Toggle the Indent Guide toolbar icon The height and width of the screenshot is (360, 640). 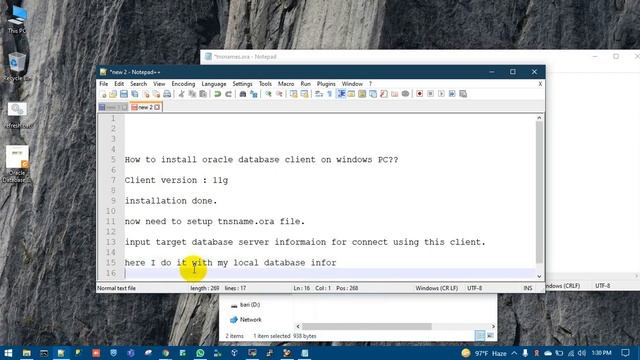pos(341,94)
